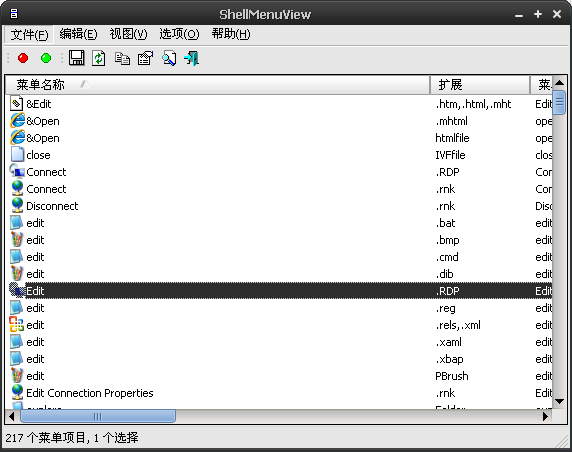The width and height of the screenshot is (572, 452).
Task: Select the close menu item row
Action: [x=279, y=155]
